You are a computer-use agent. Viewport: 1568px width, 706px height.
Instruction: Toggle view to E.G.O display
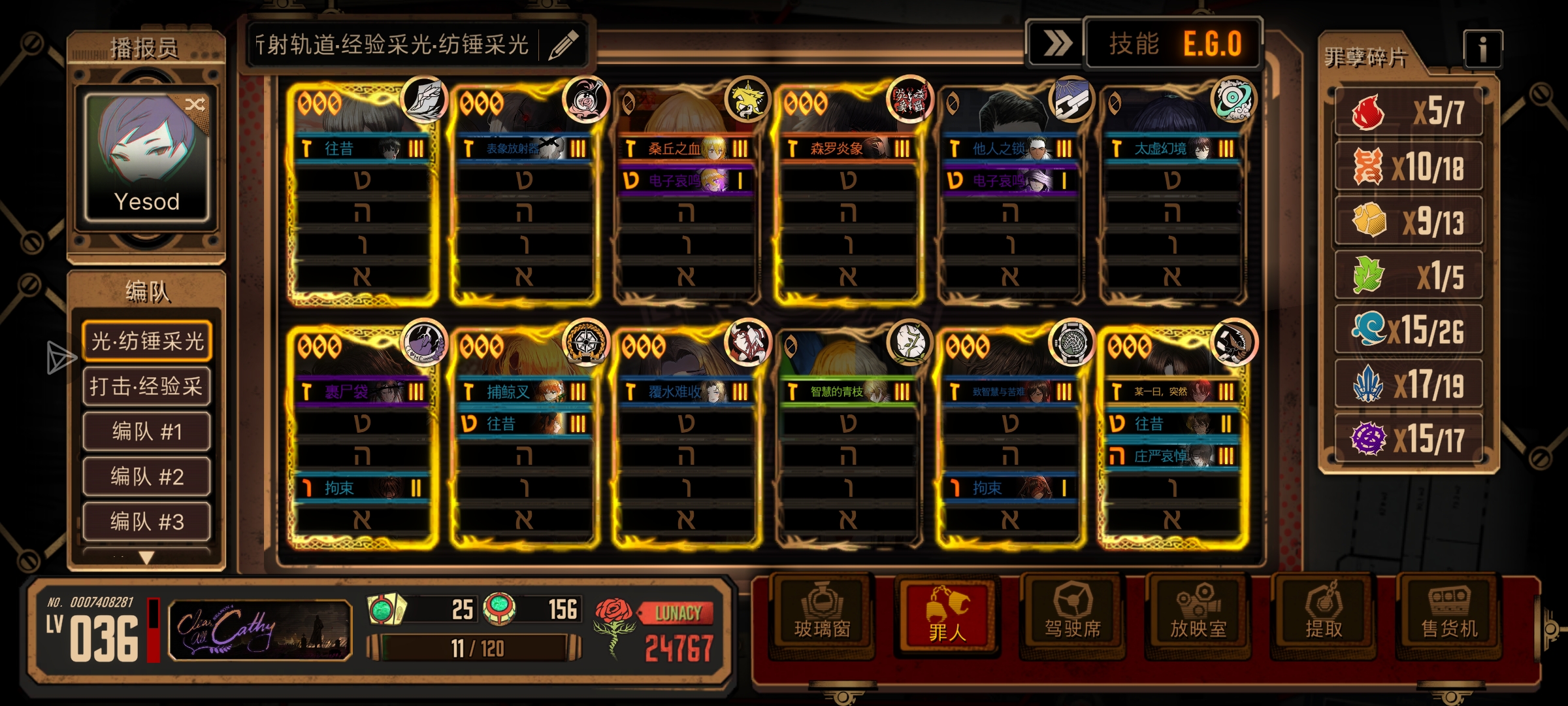click(x=1213, y=44)
